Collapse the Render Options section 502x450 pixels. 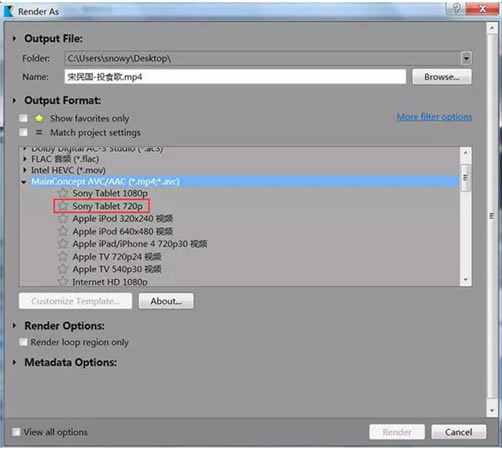tap(14, 326)
